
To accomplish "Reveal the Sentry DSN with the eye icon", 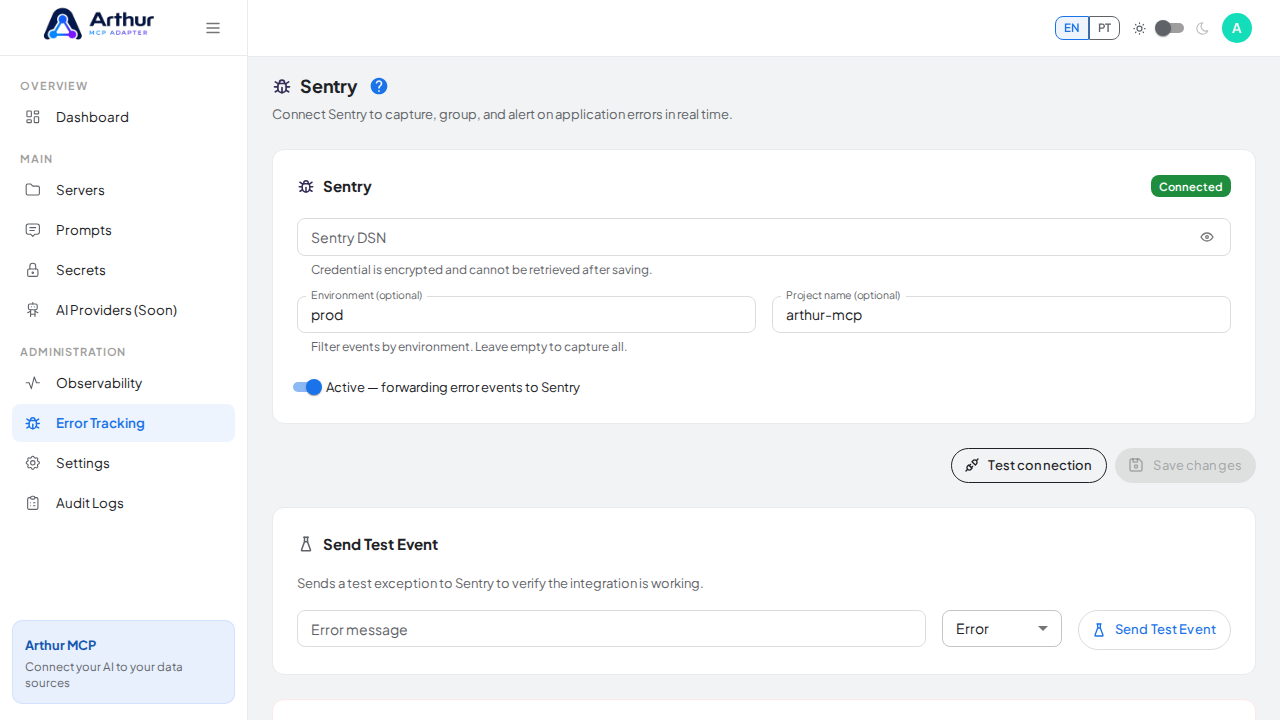I will (x=1207, y=237).
